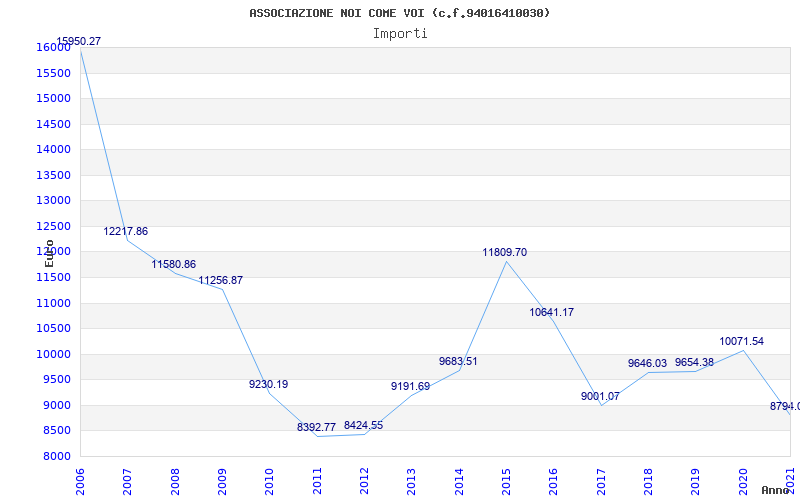Click y-axis value 13500
The width and height of the screenshot is (800, 500).
pos(53,175)
